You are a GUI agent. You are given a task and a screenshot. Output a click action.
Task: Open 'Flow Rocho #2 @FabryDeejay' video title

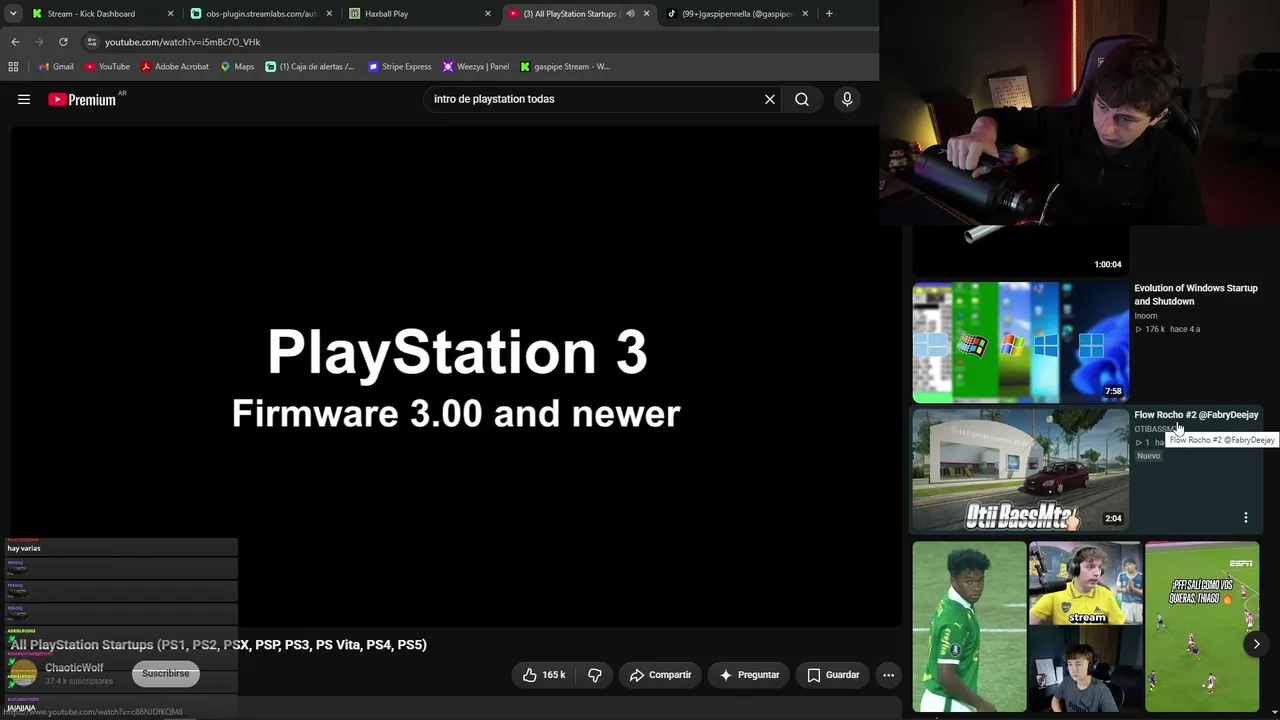[x=1196, y=415]
